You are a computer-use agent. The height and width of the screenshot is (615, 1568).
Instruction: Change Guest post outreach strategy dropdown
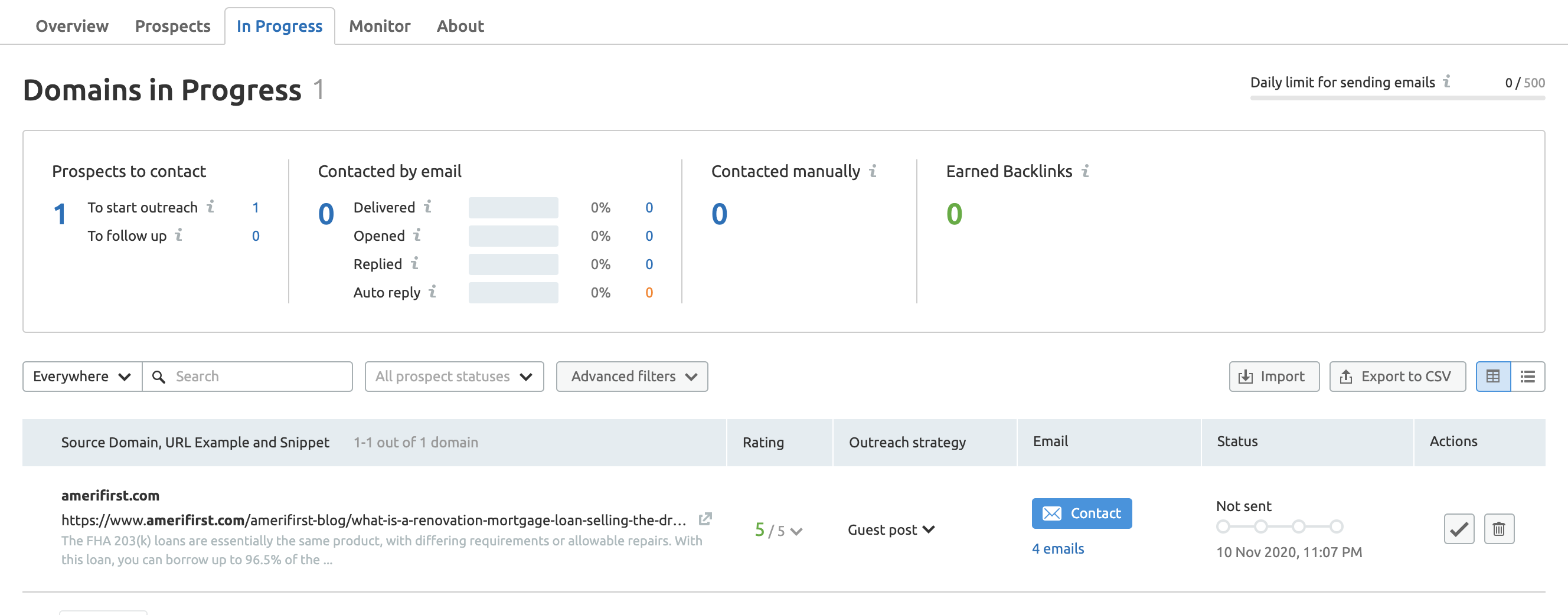[891, 530]
